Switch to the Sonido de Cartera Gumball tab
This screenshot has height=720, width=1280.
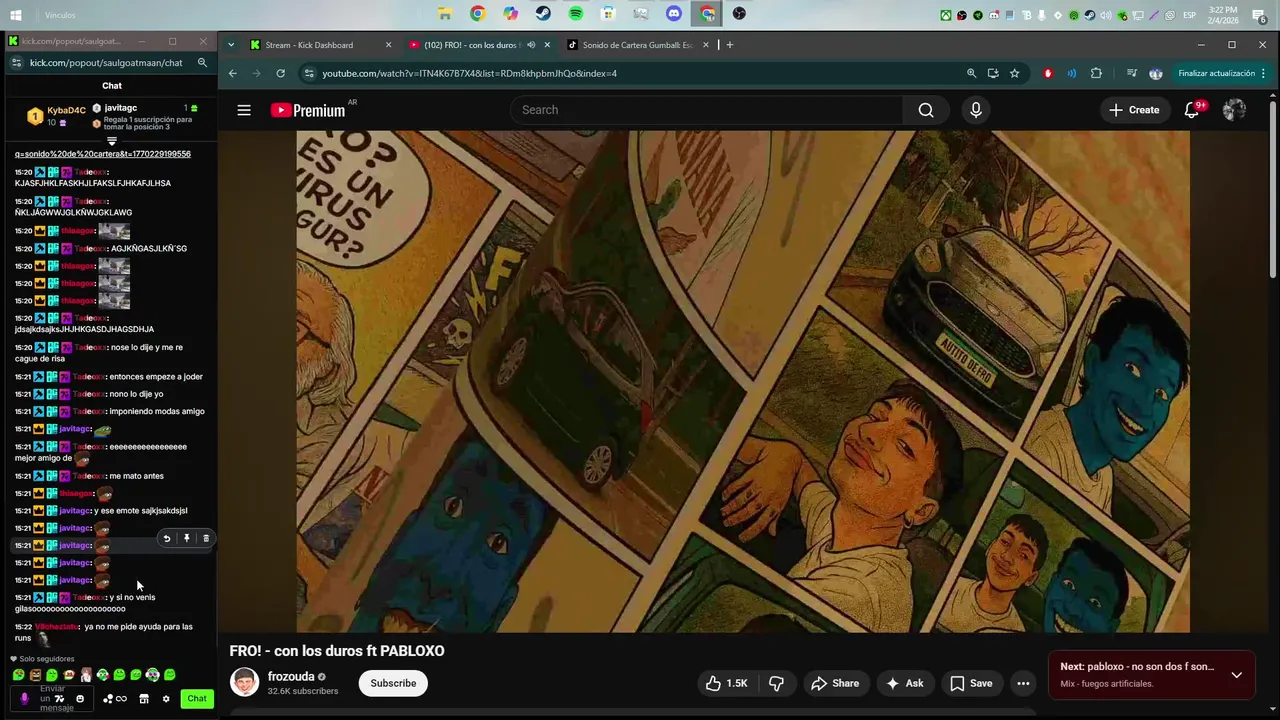(x=637, y=45)
